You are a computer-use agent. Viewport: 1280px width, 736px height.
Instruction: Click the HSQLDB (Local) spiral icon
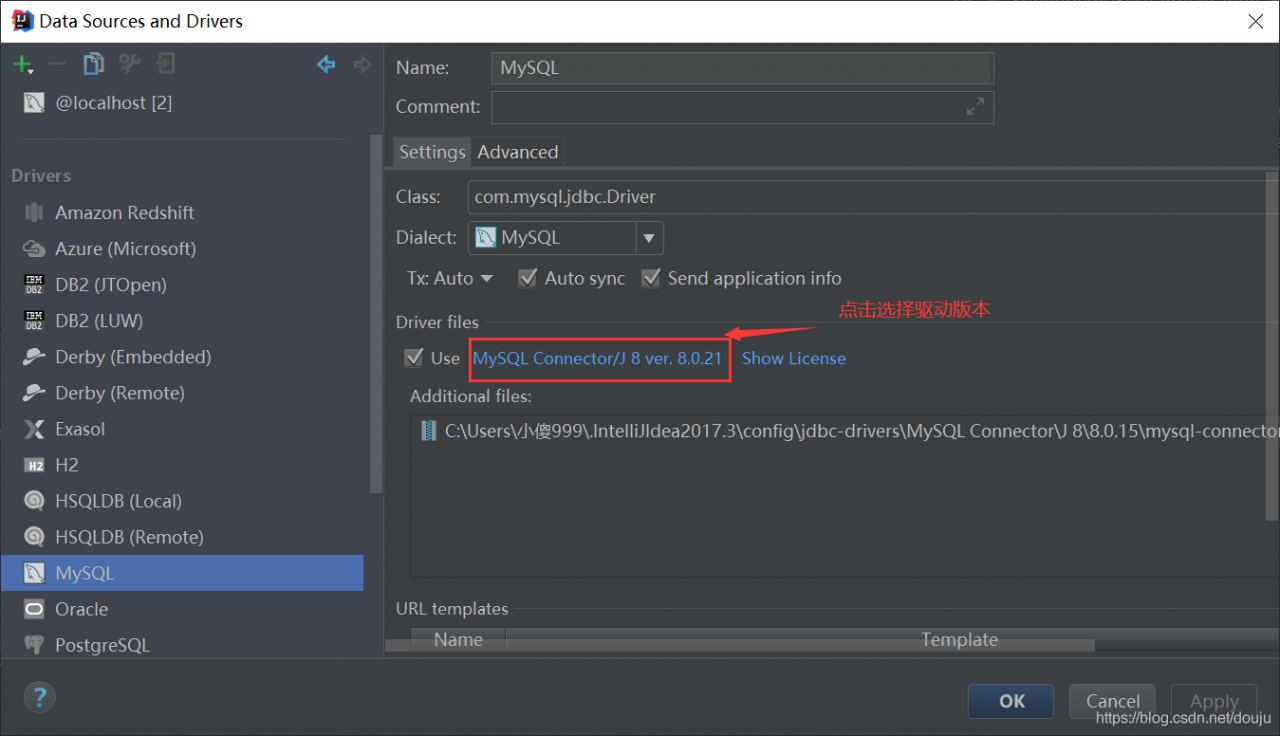click(34, 501)
